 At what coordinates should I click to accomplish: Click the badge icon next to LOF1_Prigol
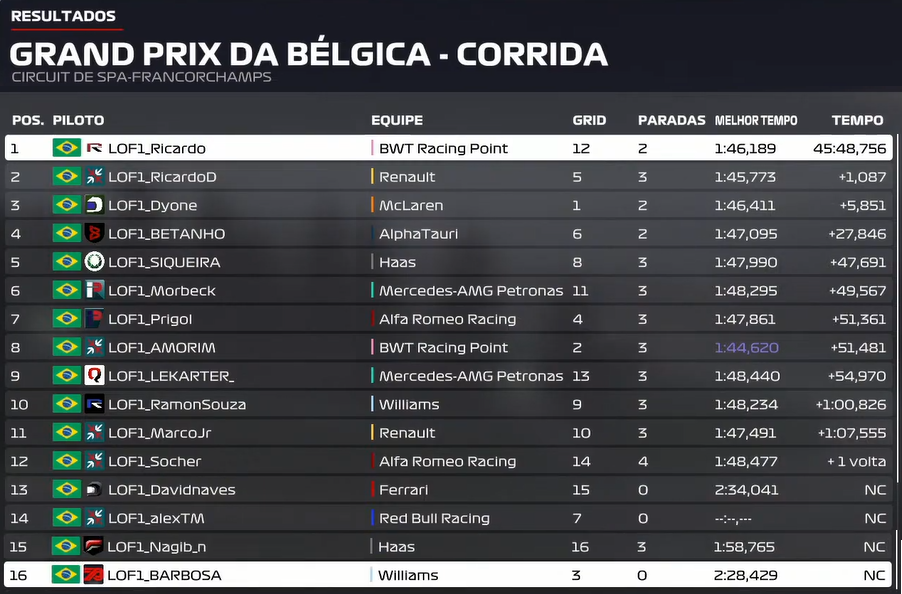coord(94,319)
